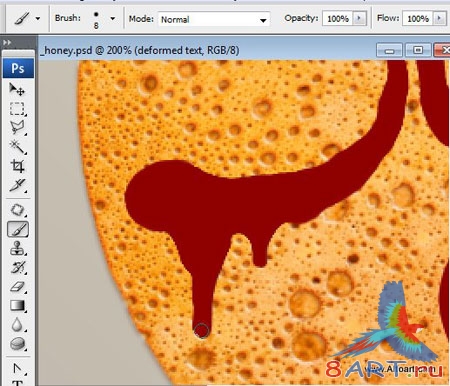Open the brush Mode dropdown
Screen dimensions: 450x386
[x=214, y=19]
